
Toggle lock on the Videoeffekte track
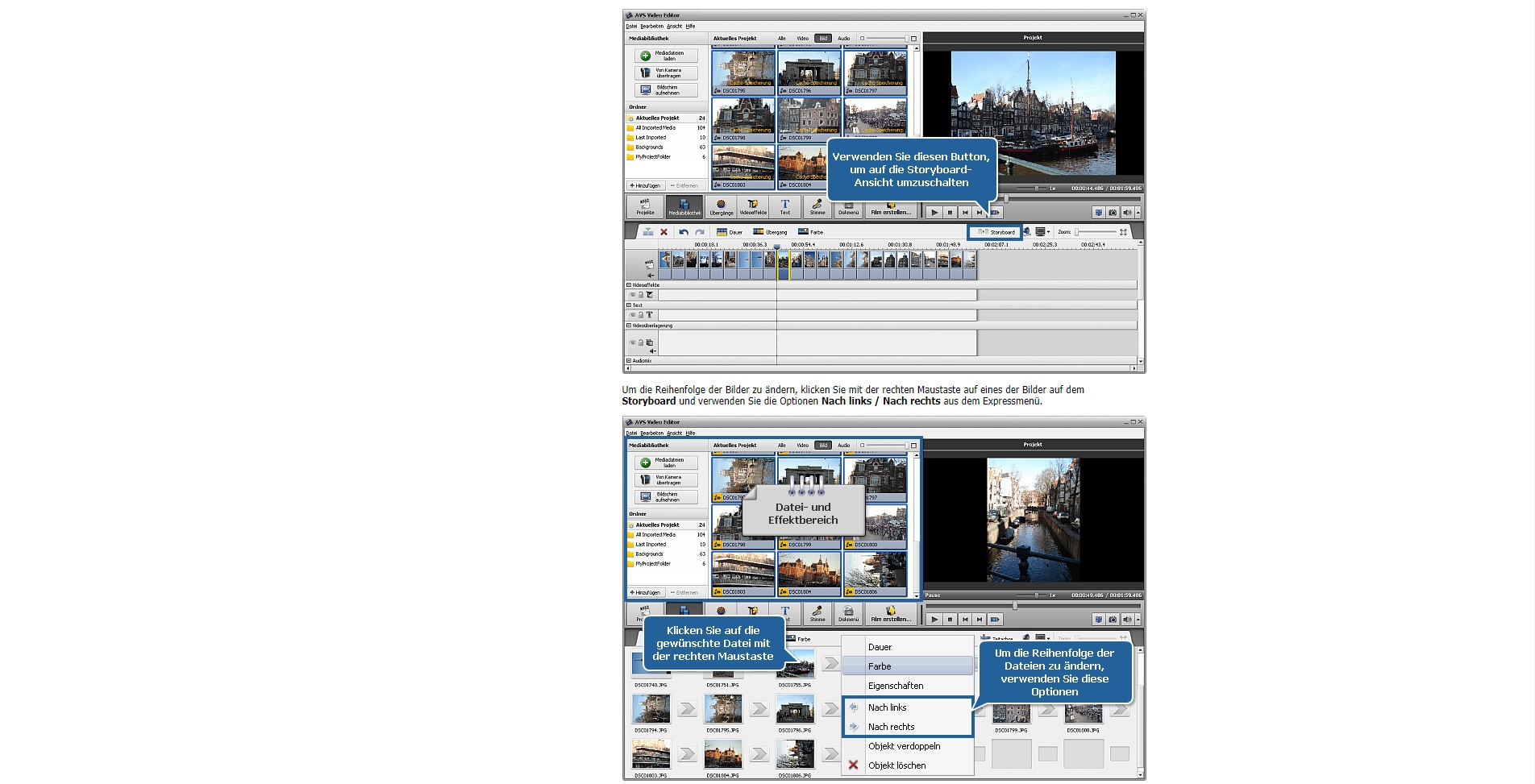[640, 295]
